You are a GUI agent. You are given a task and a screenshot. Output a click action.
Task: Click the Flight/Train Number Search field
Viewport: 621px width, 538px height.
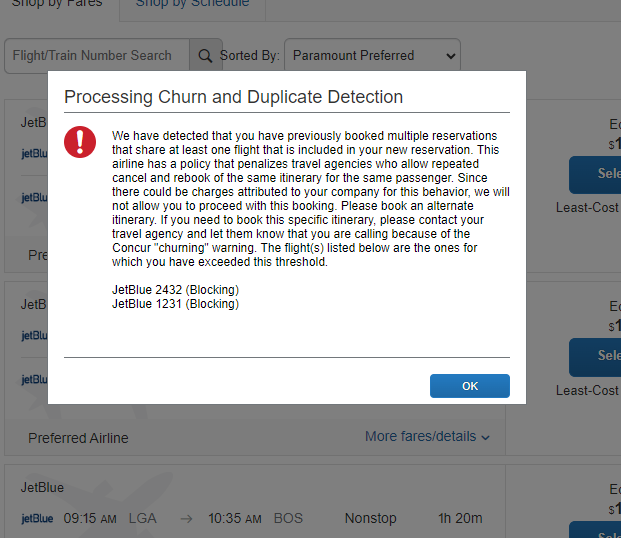click(97, 55)
